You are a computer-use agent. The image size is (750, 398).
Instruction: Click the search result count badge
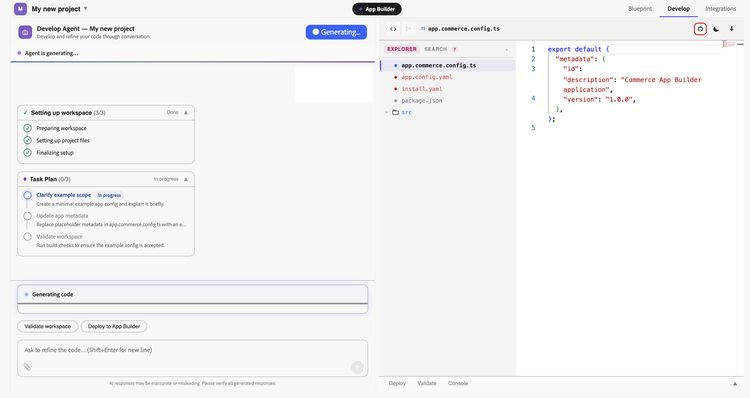[454, 49]
